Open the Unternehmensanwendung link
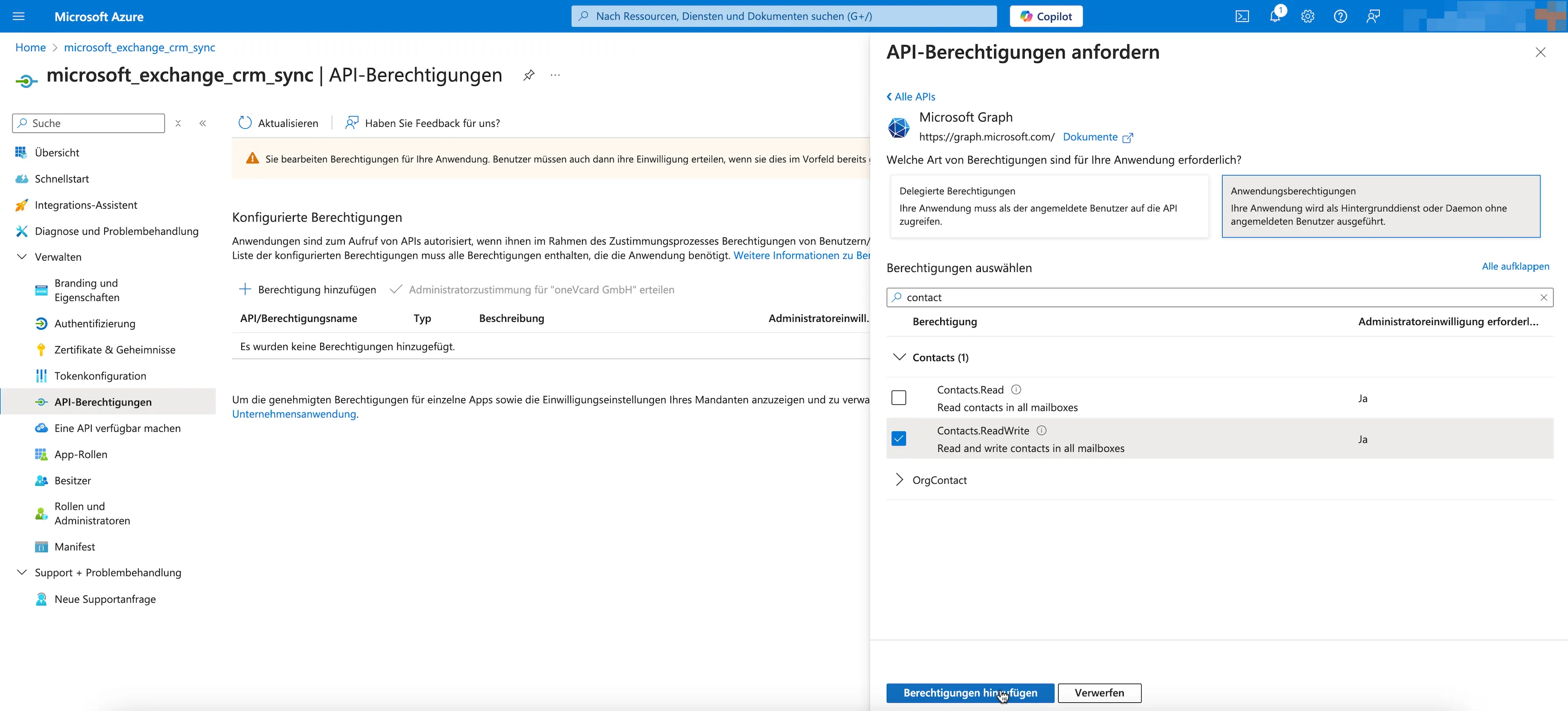1568x711 pixels. pyautogui.click(x=294, y=414)
